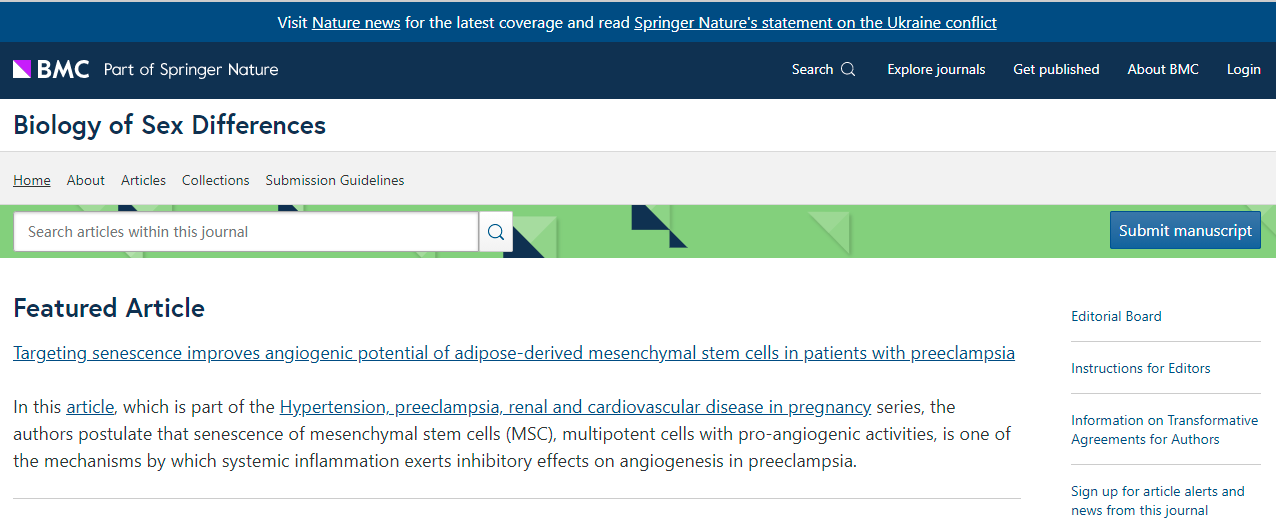Select the Home tab
Image resolution: width=1276 pixels, height=519 pixels.
[32, 180]
